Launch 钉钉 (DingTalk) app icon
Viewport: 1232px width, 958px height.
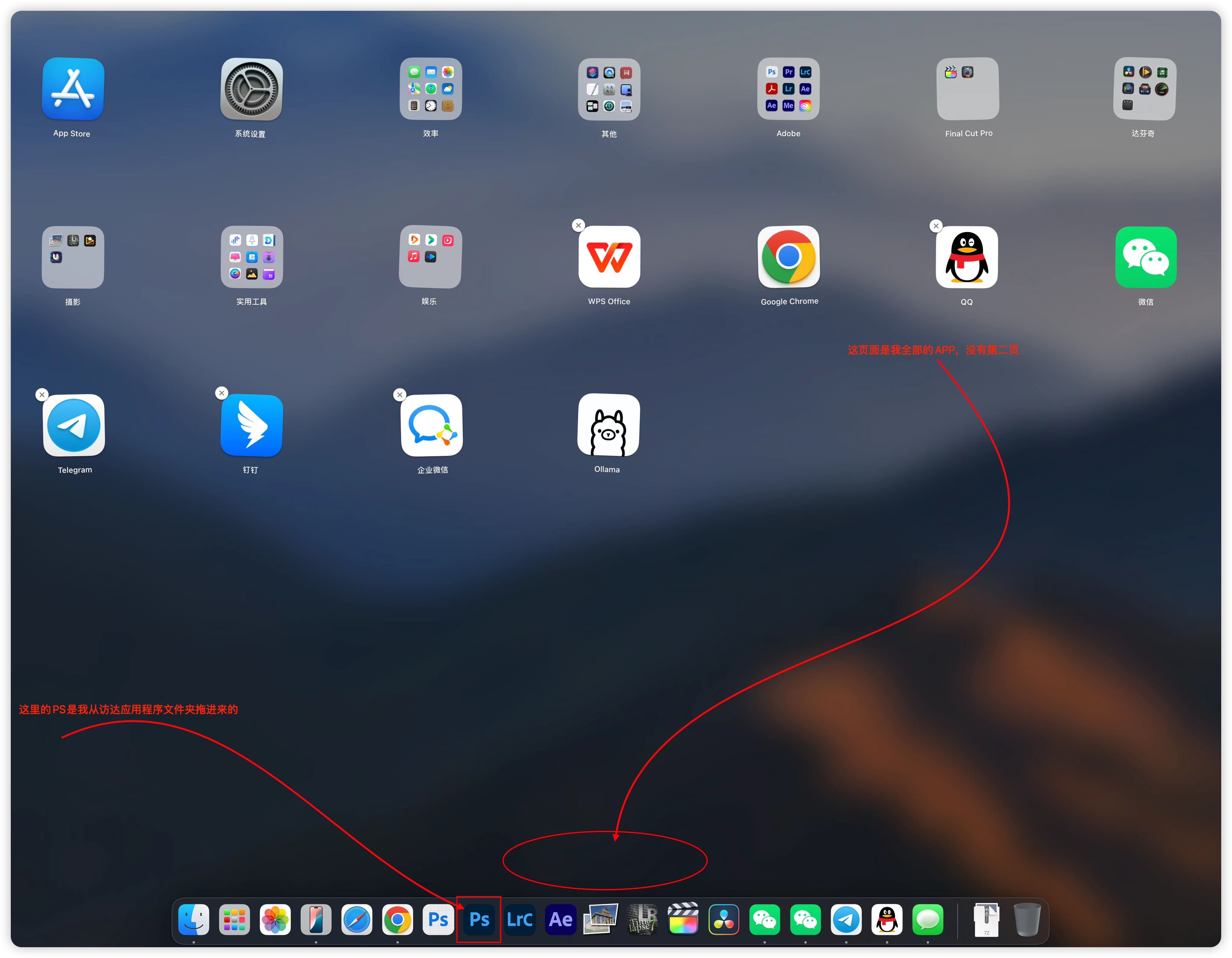click(x=252, y=425)
